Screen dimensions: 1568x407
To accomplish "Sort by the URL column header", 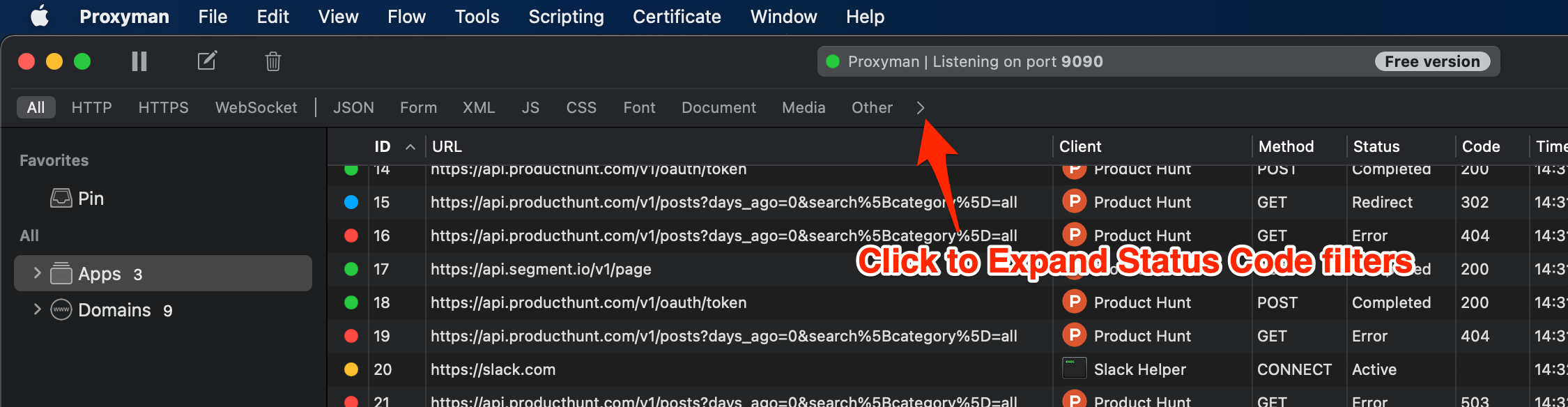I will click(x=447, y=146).
